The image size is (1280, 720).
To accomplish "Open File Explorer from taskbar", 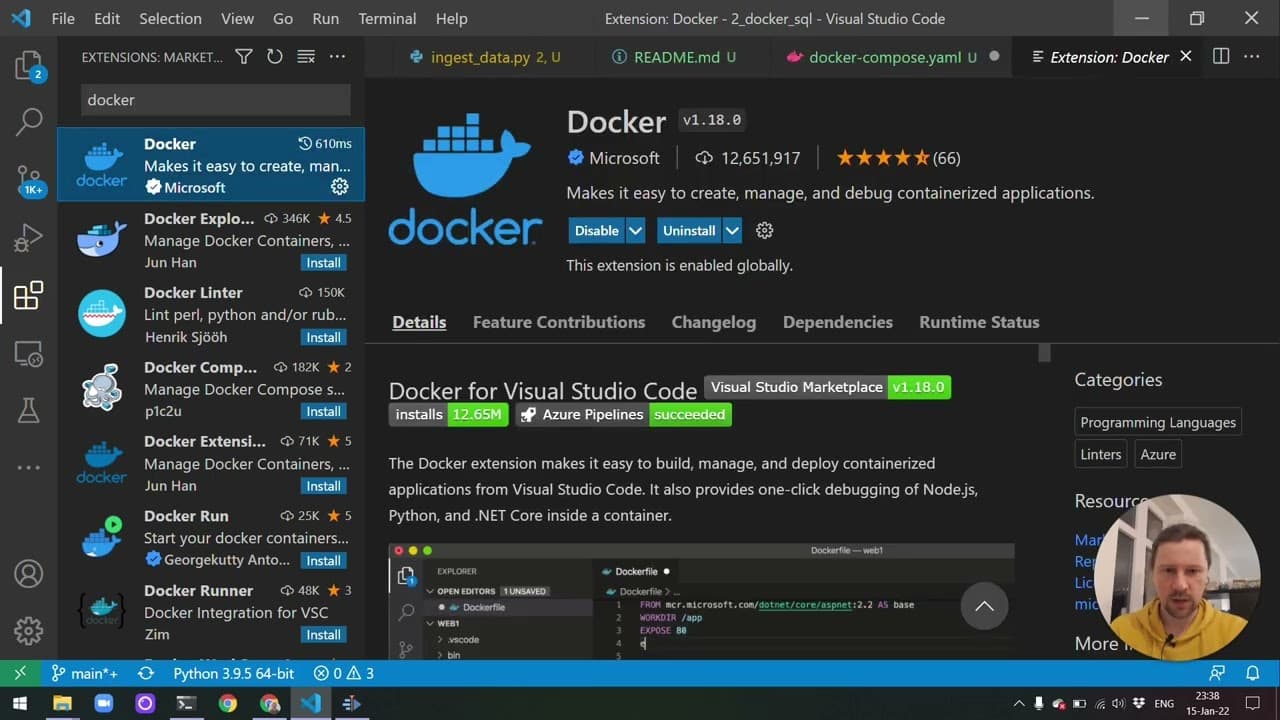I will pyautogui.click(x=62, y=704).
